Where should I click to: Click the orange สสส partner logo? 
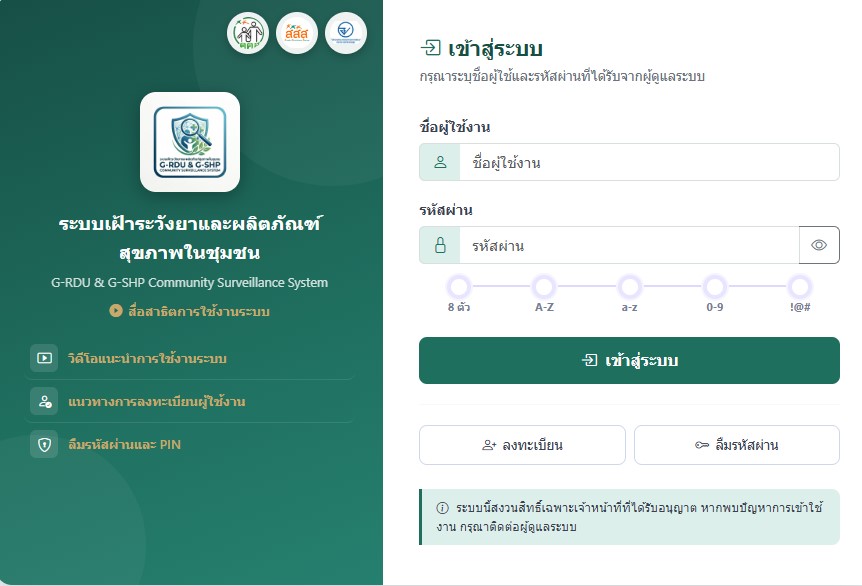[297, 34]
